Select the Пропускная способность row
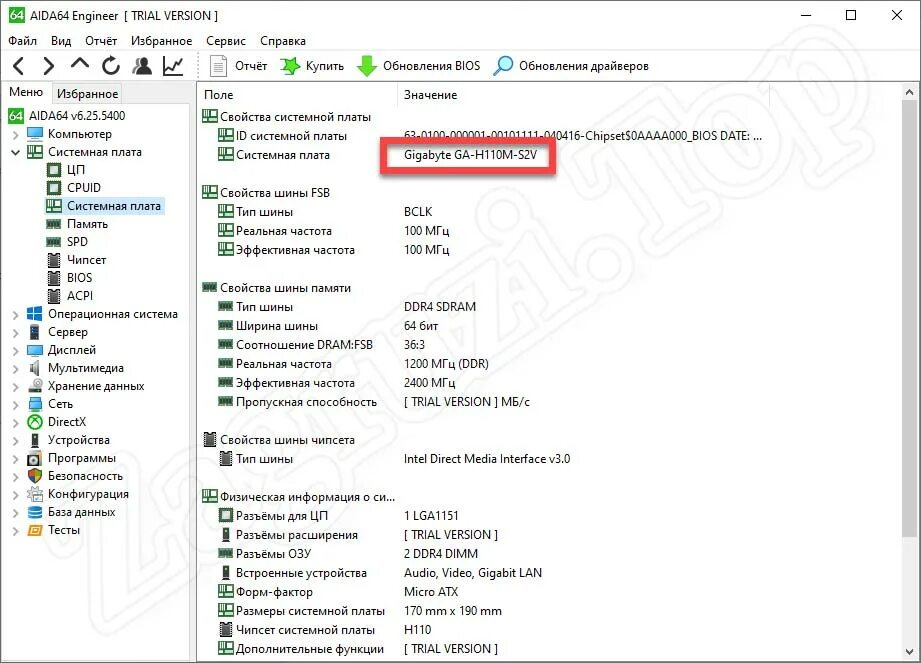921x663 pixels. point(374,402)
